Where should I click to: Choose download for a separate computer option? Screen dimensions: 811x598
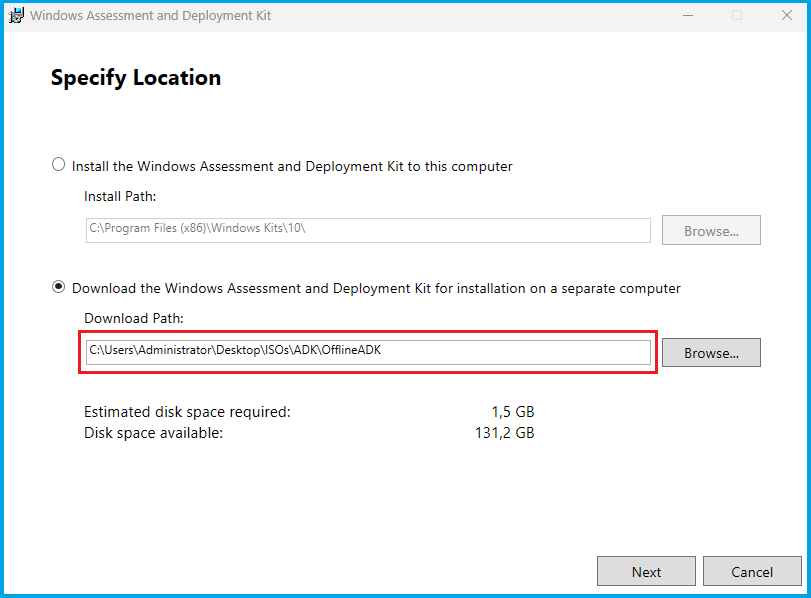tap(59, 288)
